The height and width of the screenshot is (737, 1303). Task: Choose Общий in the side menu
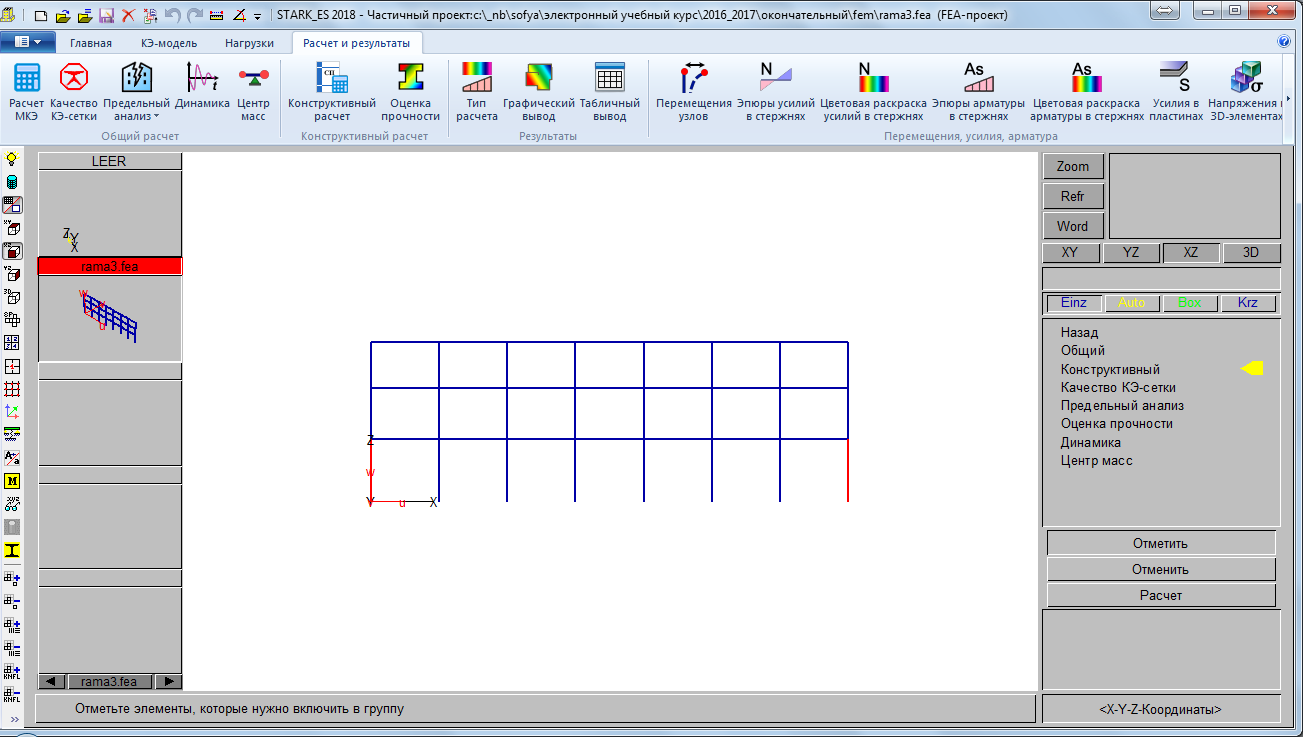[1083, 351]
